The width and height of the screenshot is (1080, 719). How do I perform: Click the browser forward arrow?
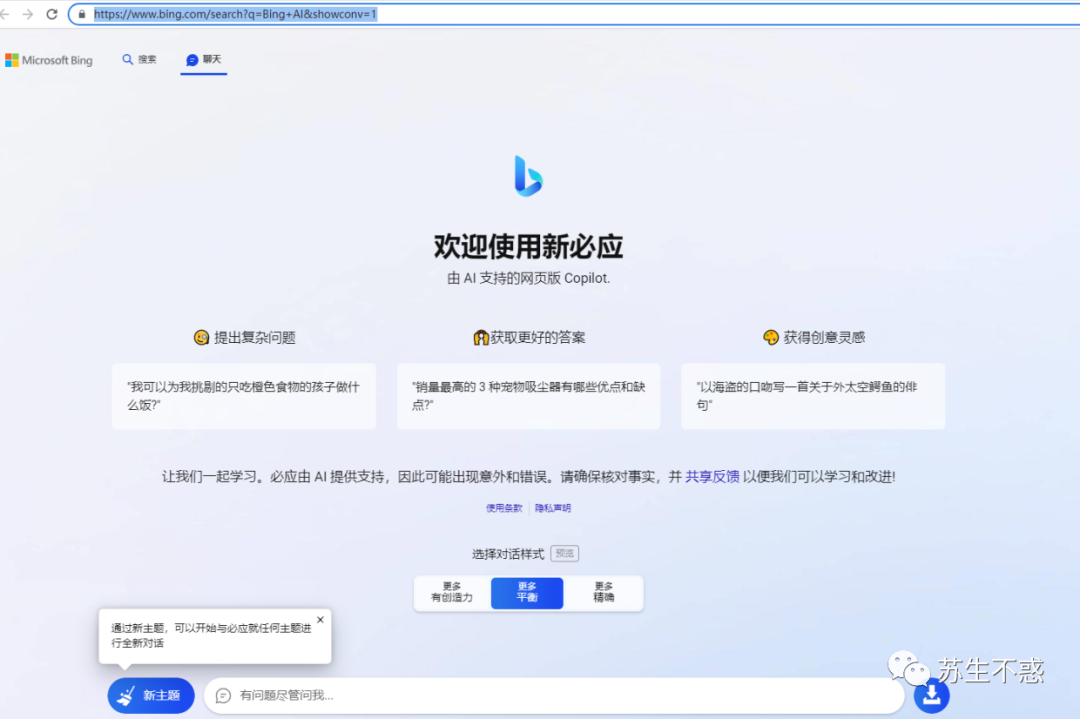(28, 14)
